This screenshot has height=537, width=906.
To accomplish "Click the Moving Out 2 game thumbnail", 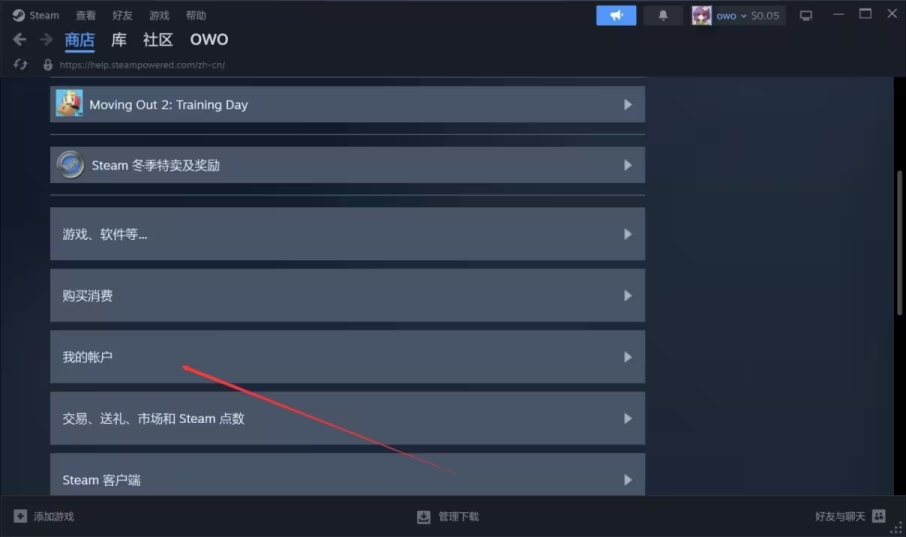I will point(69,103).
